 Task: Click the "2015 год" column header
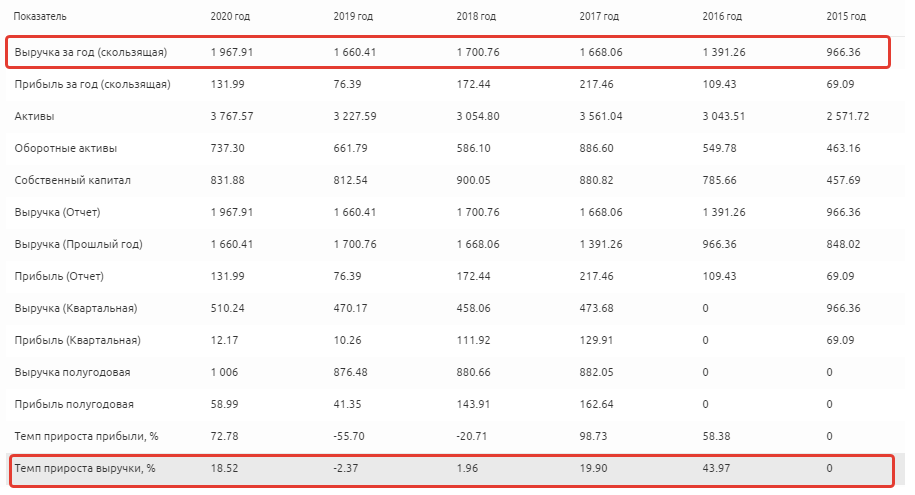pos(846,17)
